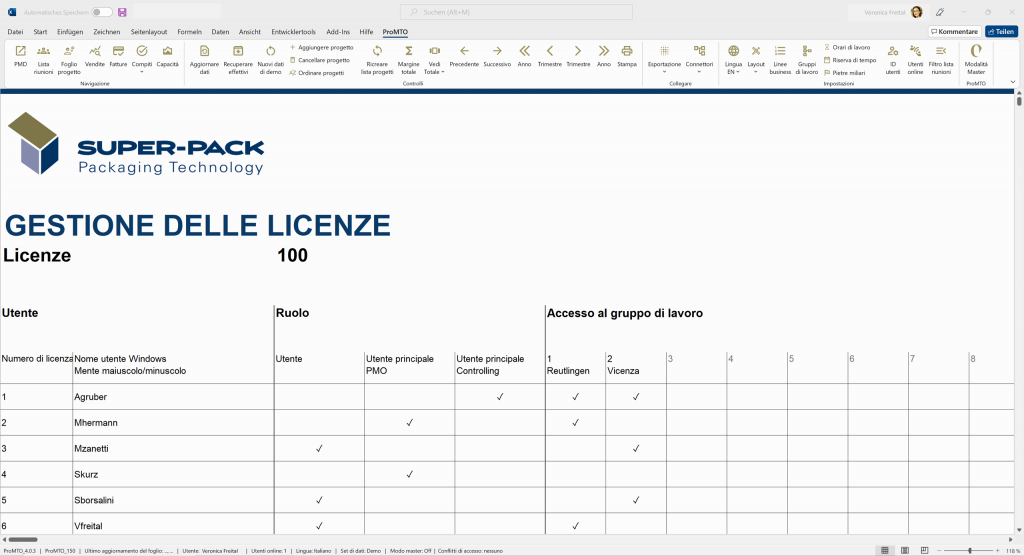Toggle the Automatisches Speichern switch

102,12
